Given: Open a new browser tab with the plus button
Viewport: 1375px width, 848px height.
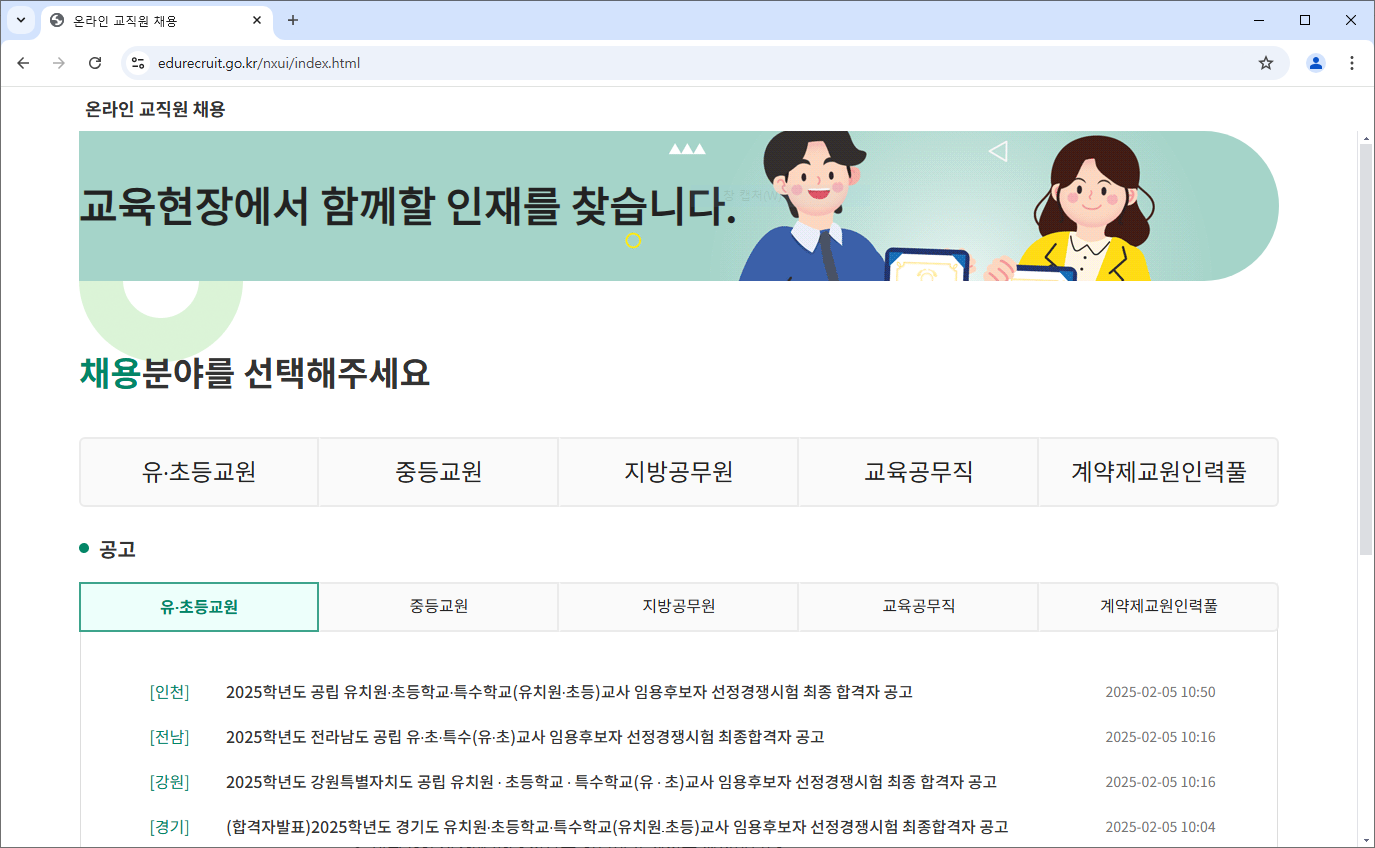Looking at the screenshot, I should (x=292, y=20).
